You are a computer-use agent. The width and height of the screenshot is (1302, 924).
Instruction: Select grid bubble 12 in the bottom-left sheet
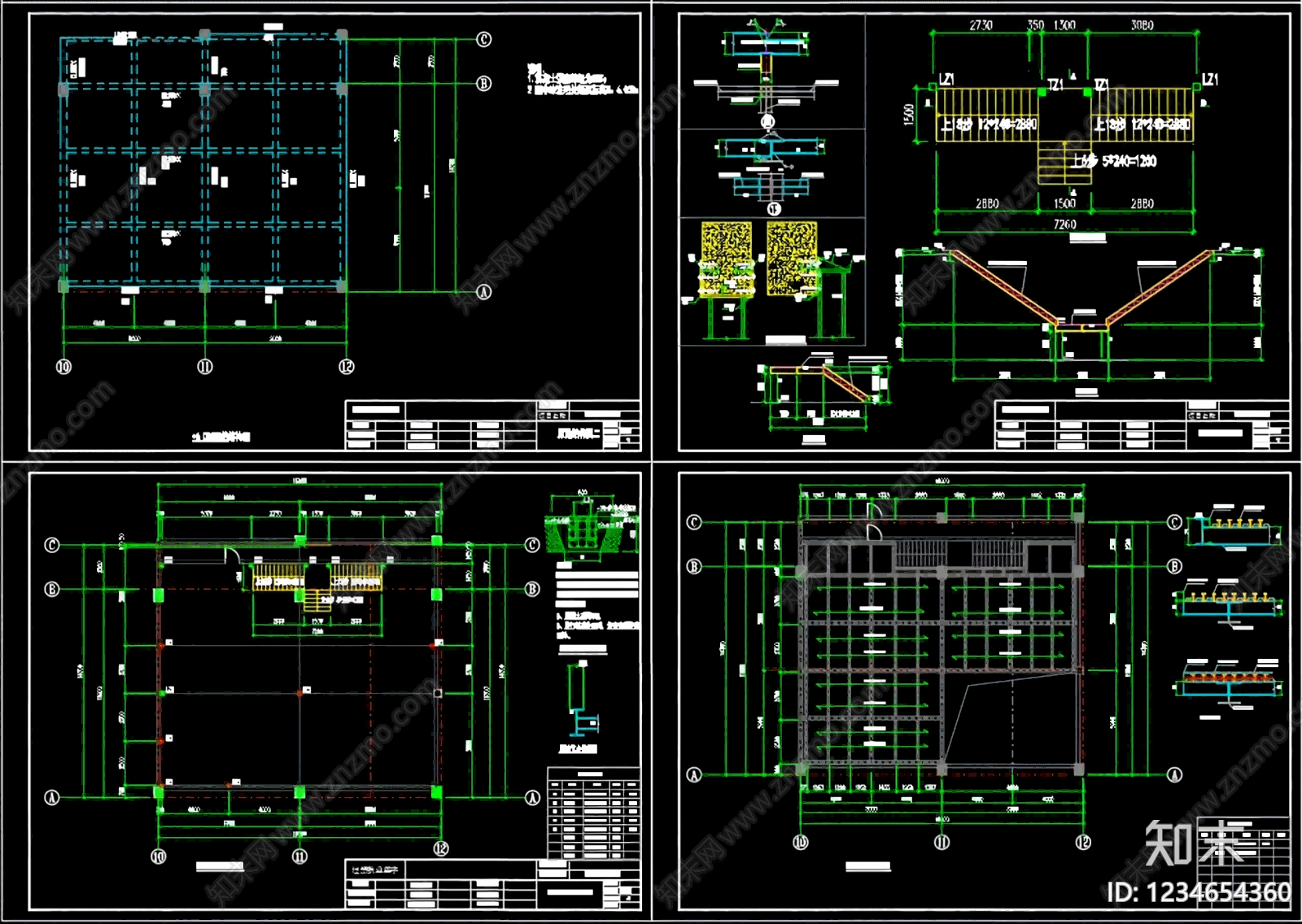441,848
